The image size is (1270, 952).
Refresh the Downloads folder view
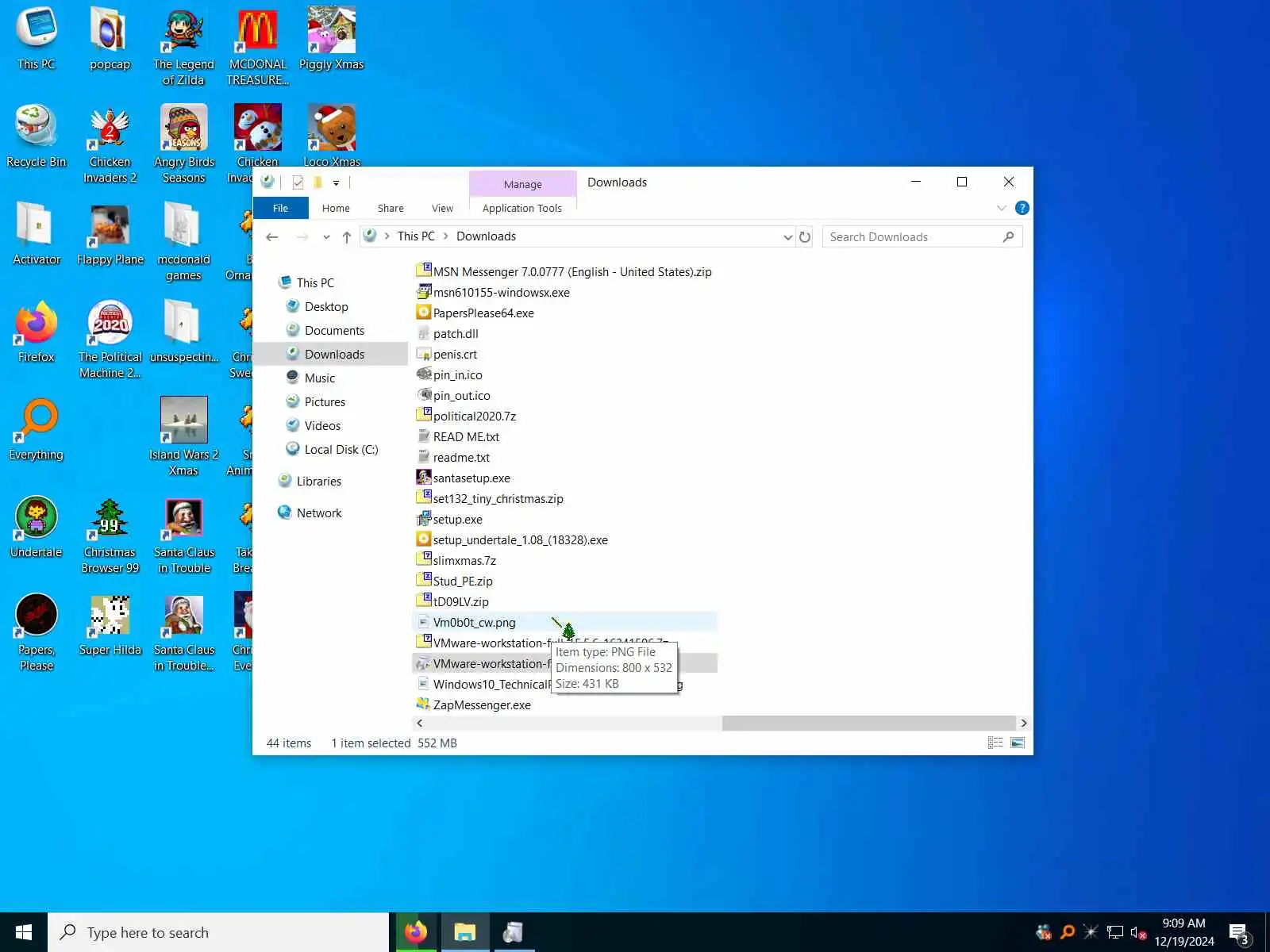click(805, 236)
